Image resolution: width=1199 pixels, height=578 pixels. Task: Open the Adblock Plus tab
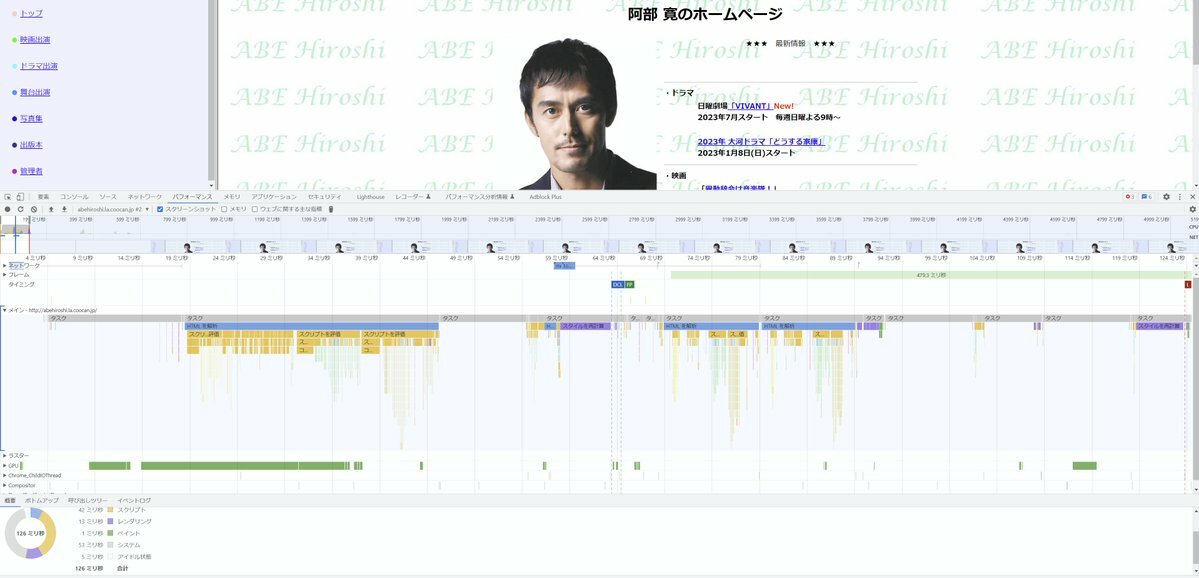[545, 196]
